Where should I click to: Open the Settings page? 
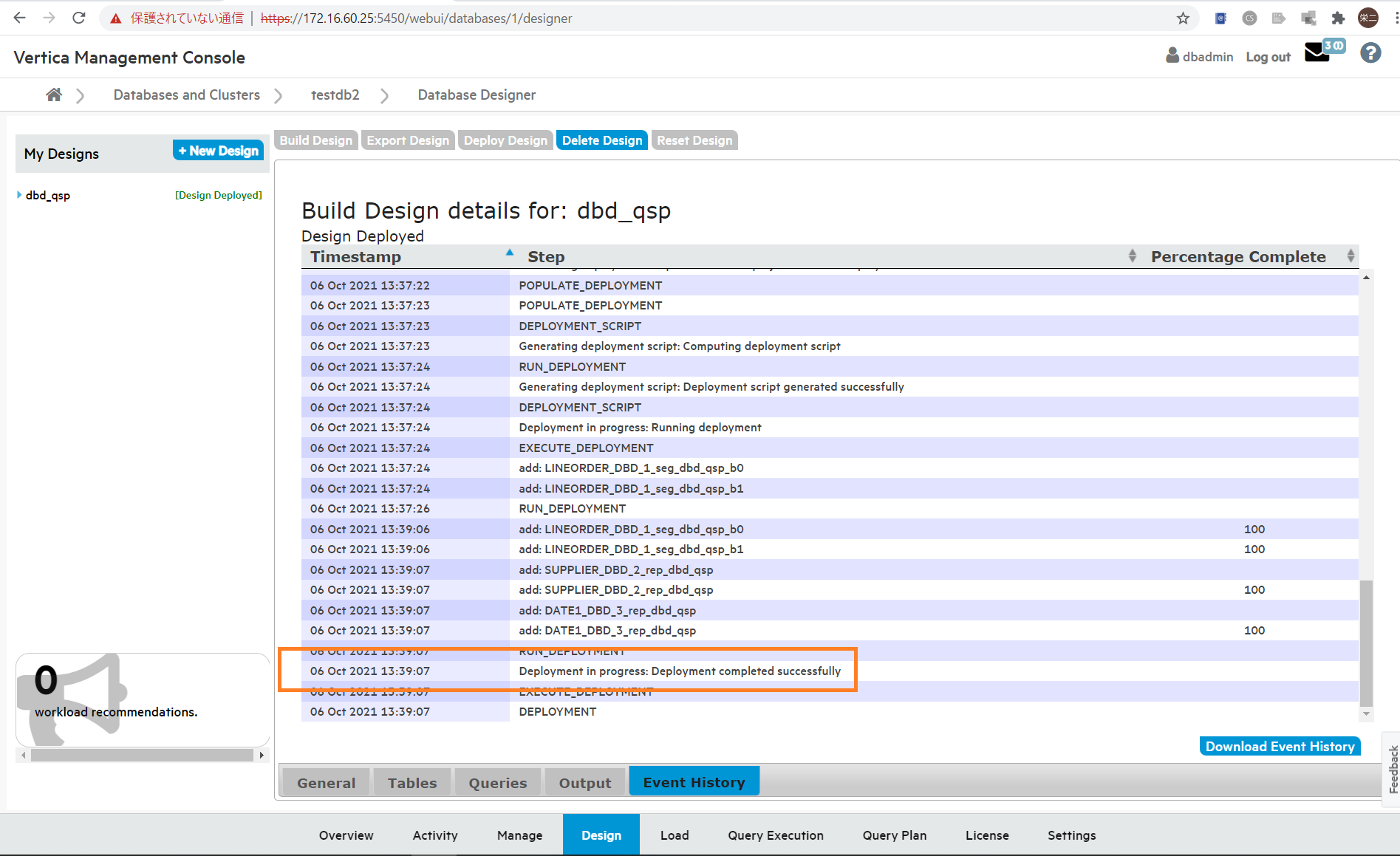(1072, 835)
